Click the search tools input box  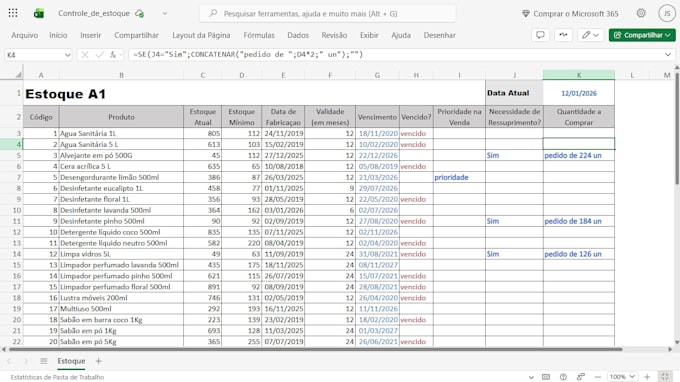coord(328,13)
